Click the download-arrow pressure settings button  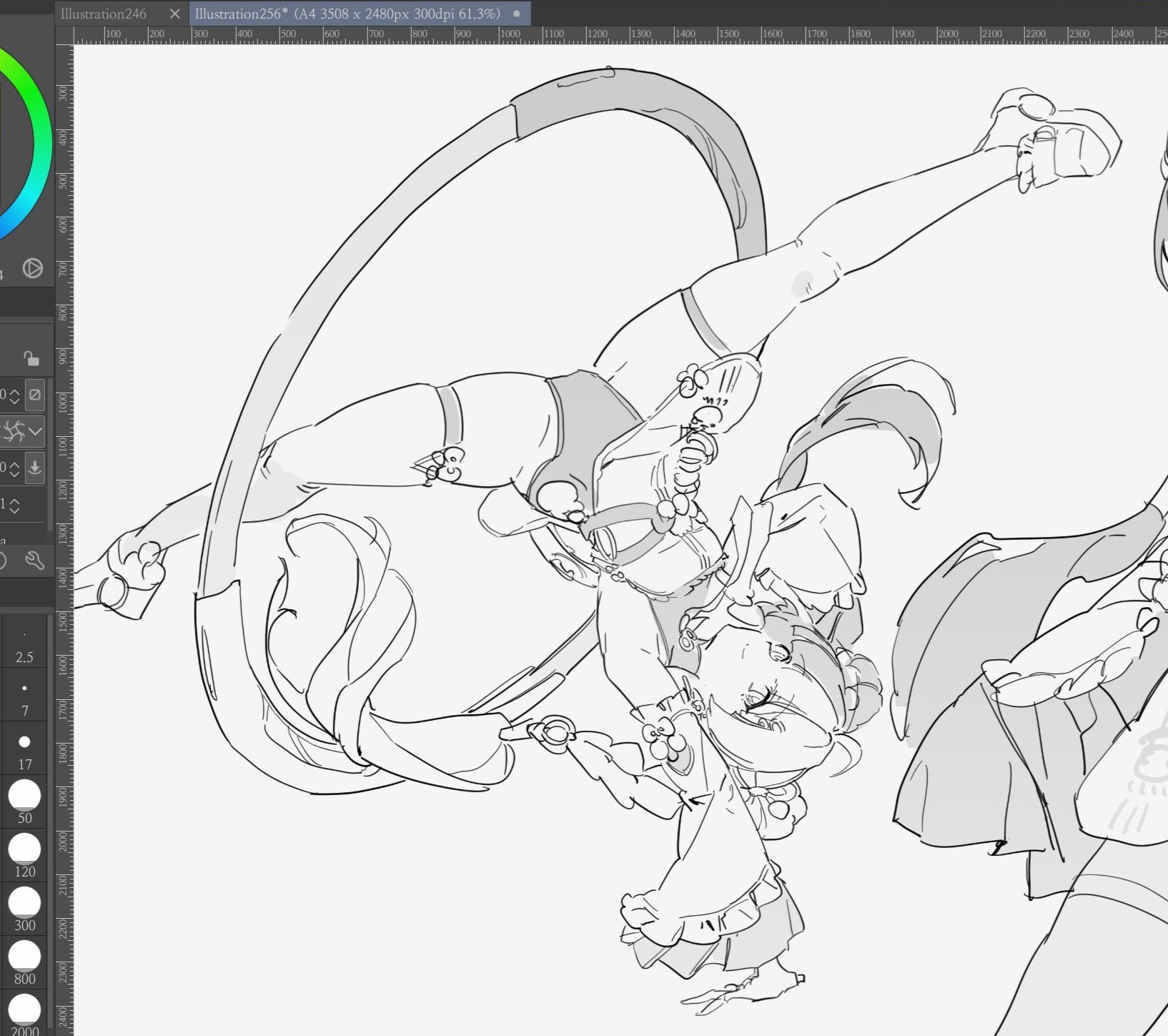[x=34, y=468]
